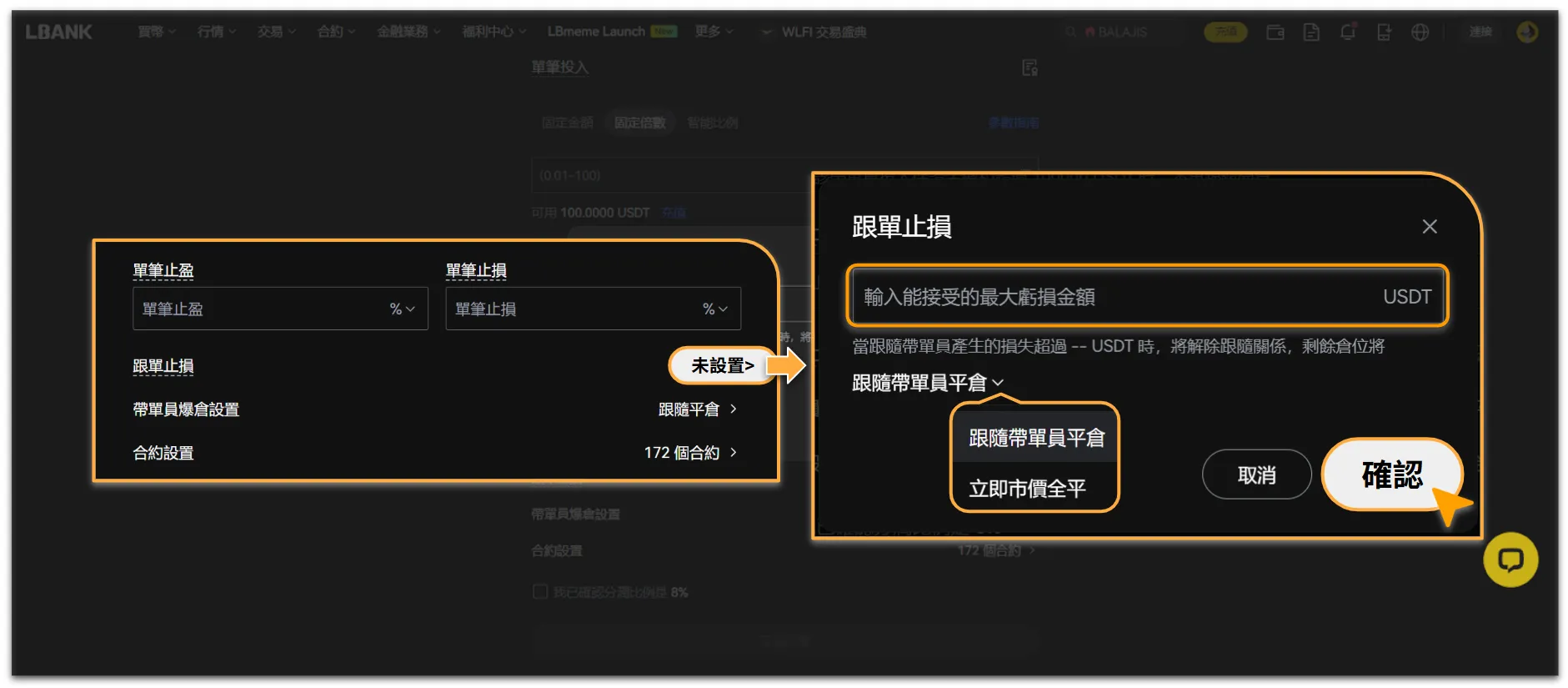Click the 取消 button
The image size is (1568, 688).
click(1256, 475)
